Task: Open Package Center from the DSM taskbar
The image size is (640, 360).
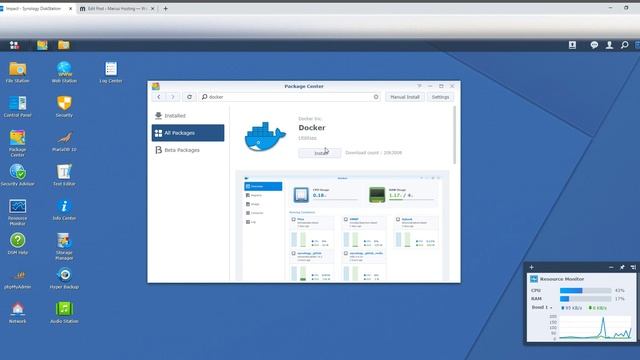Action: pos(42,45)
